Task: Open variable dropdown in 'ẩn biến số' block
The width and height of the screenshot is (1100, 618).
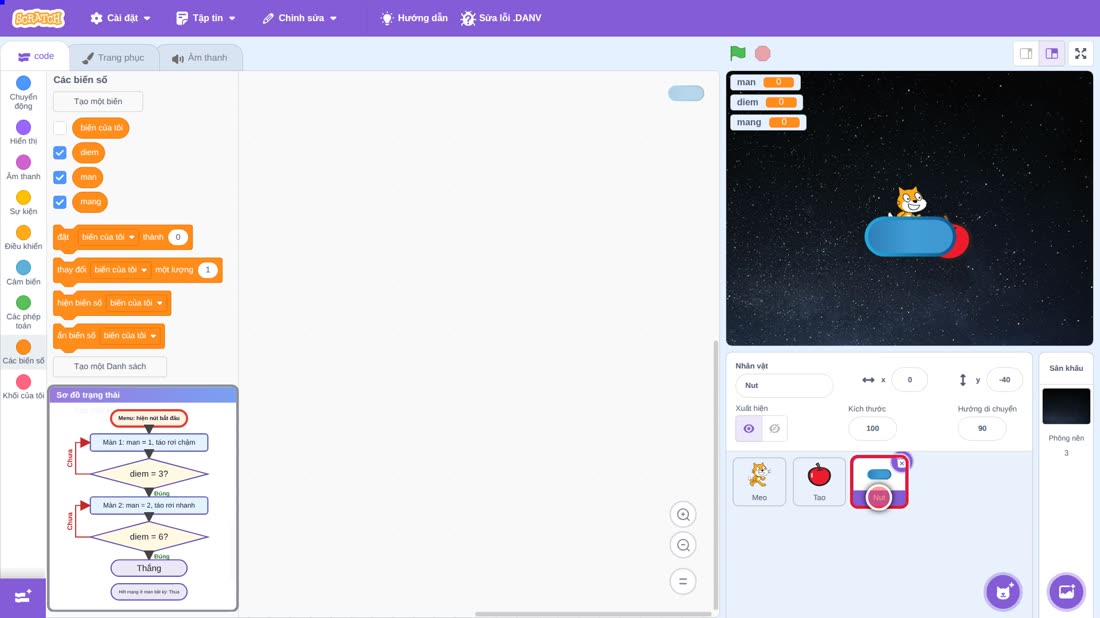Action: click(130, 336)
